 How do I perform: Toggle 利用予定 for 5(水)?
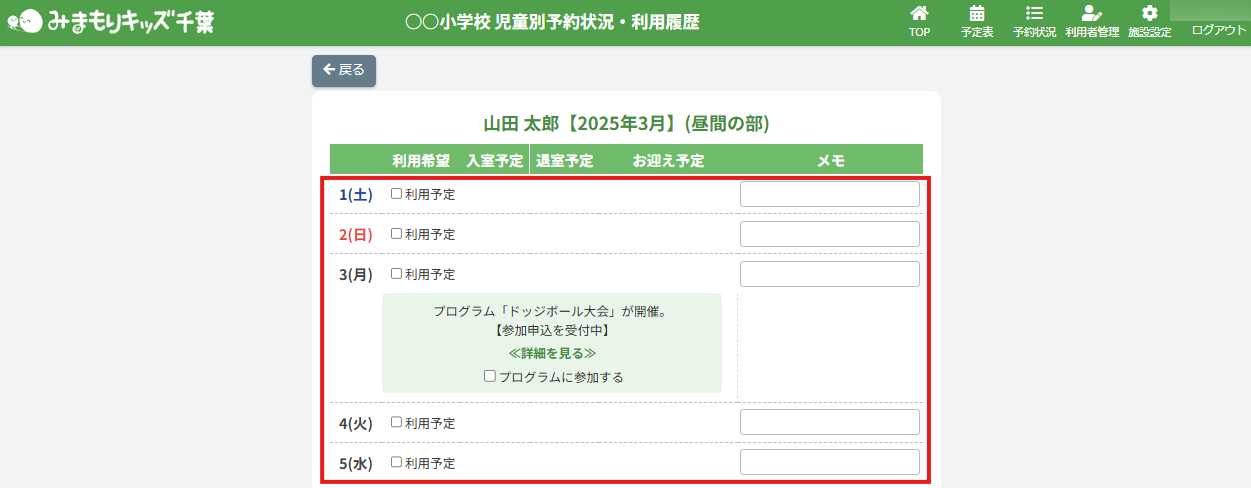[x=397, y=462]
